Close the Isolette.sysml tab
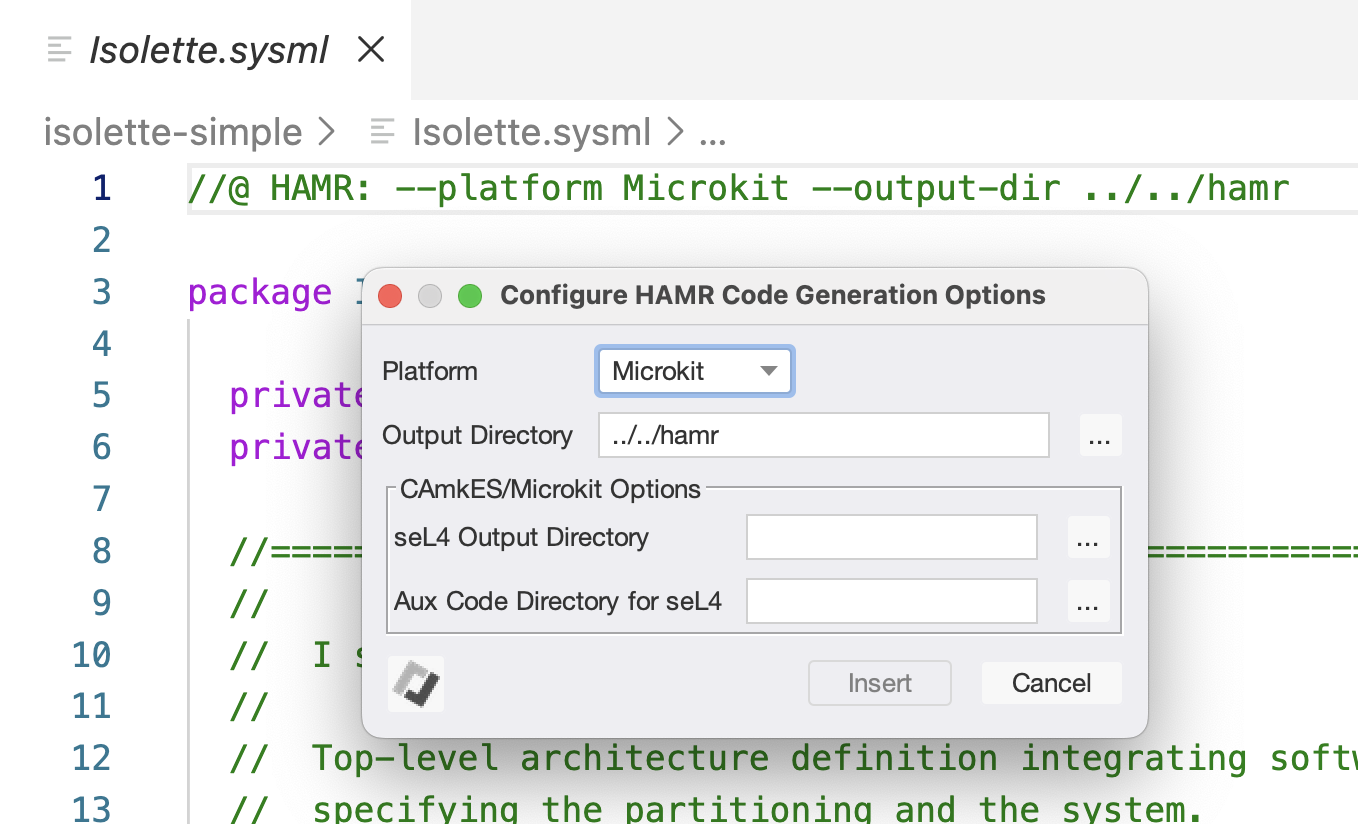1358x824 pixels. click(371, 50)
